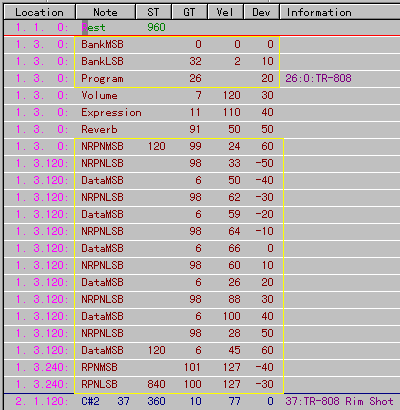This screenshot has height=410, width=400.
Task: Click the Vel column header
Action: (x=225, y=12)
